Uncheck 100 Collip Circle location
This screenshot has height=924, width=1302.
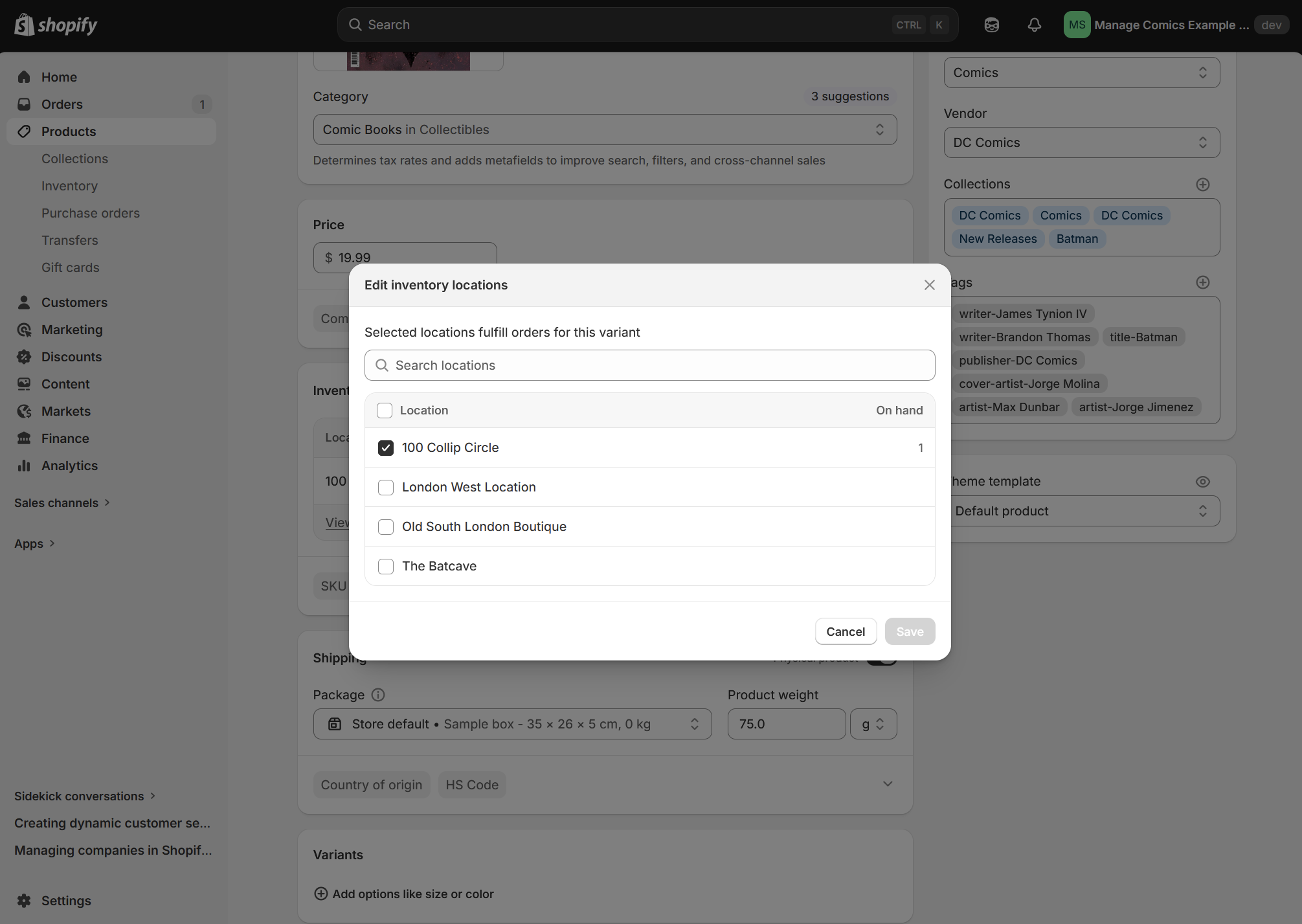(x=385, y=448)
